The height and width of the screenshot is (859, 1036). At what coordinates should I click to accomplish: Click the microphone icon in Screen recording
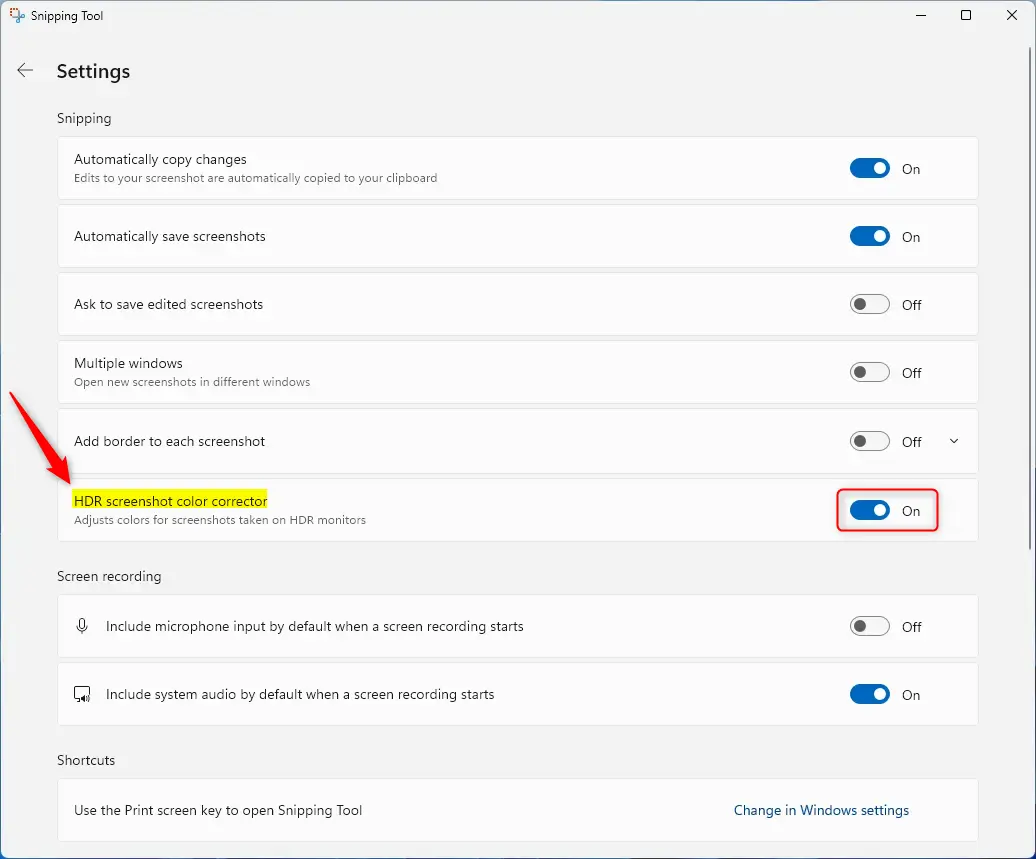[x=82, y=626]
